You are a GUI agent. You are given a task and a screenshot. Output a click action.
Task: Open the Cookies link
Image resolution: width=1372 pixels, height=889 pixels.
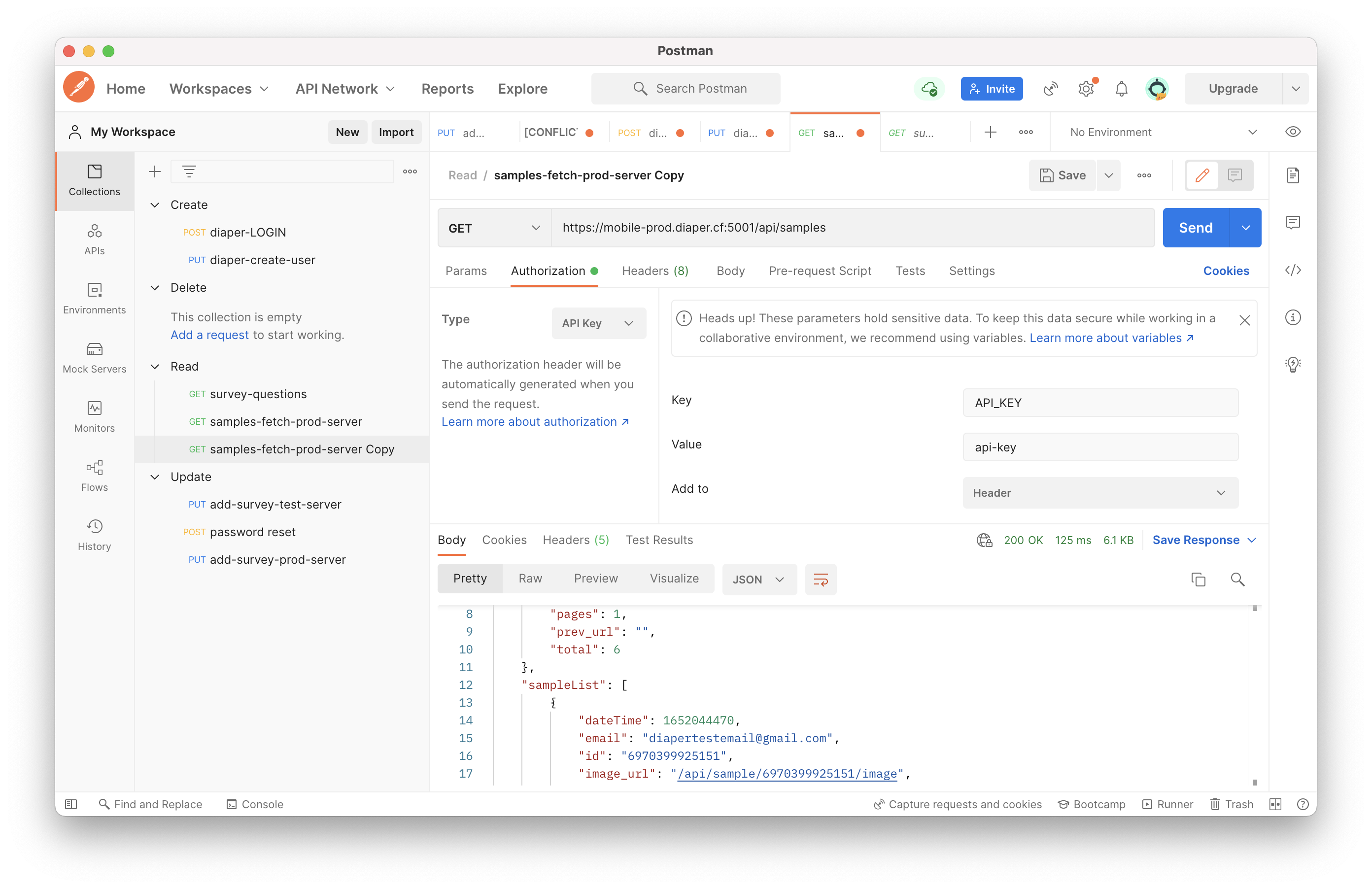tap(1226, 271)
